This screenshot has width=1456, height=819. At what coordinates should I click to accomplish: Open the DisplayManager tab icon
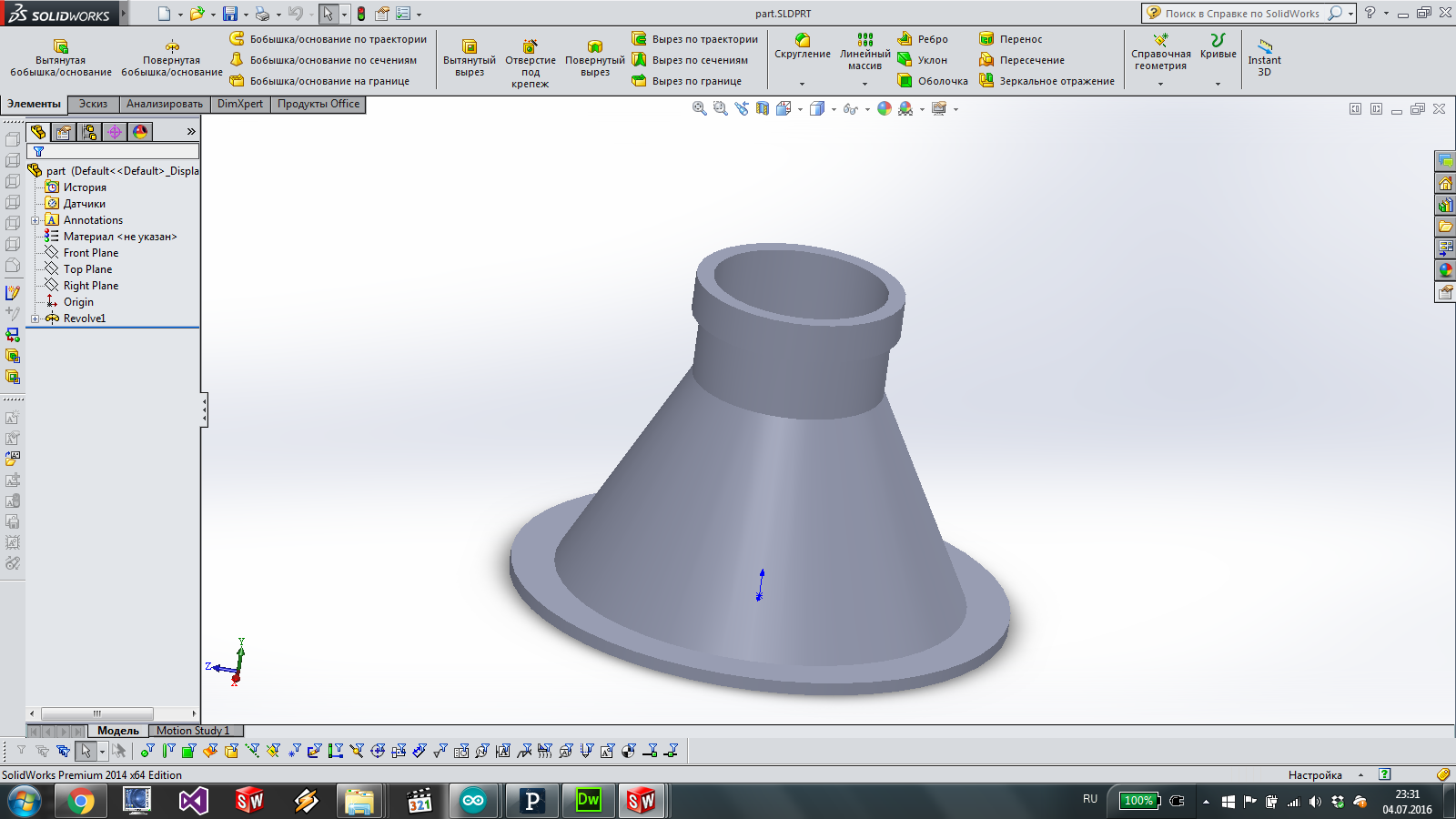(140, 132)
